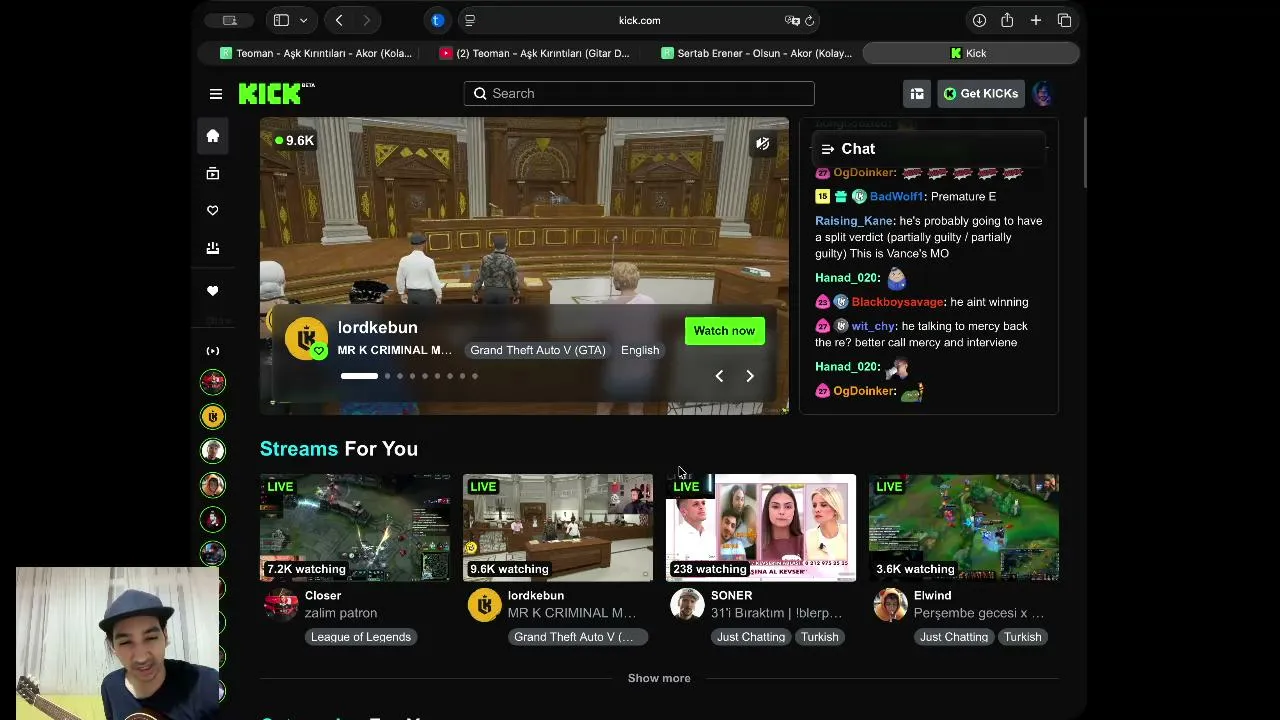Open Just Chatting tag under Elwind
Image resolution: width=1280 pixels, height=720 pixels.
[x=954, y=637]
